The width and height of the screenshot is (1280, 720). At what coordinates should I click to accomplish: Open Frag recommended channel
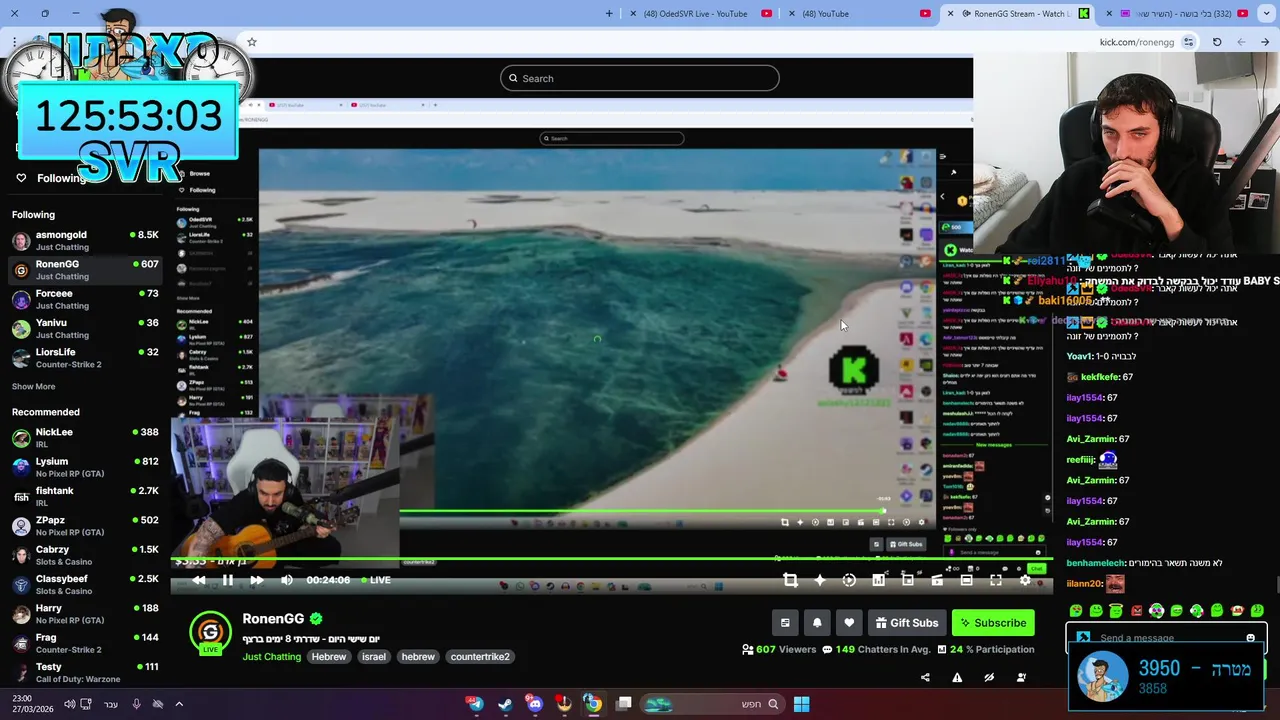pyautogui.click(x=85, y=643)
